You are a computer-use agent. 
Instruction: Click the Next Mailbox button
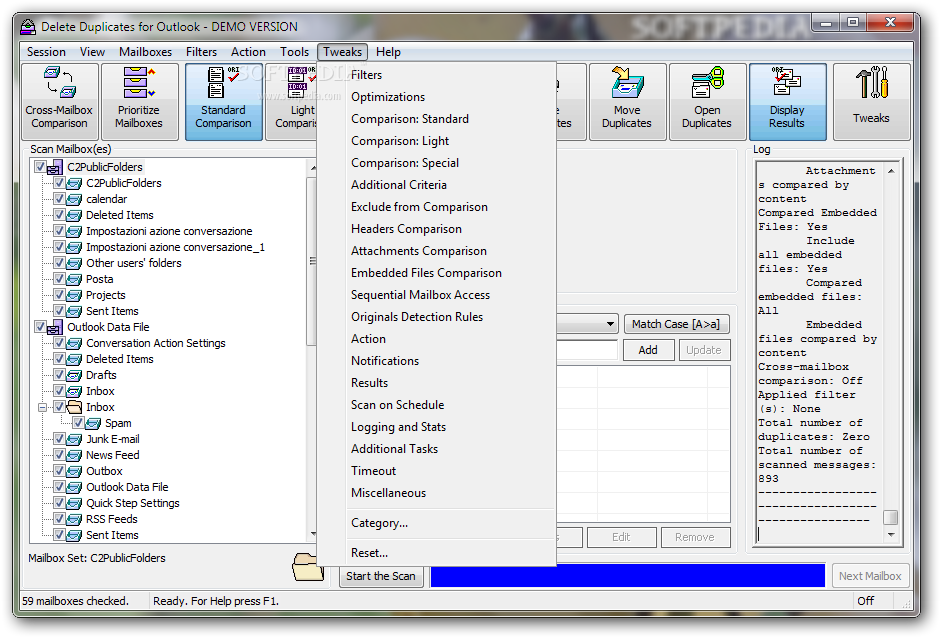[x=870, y=577]
